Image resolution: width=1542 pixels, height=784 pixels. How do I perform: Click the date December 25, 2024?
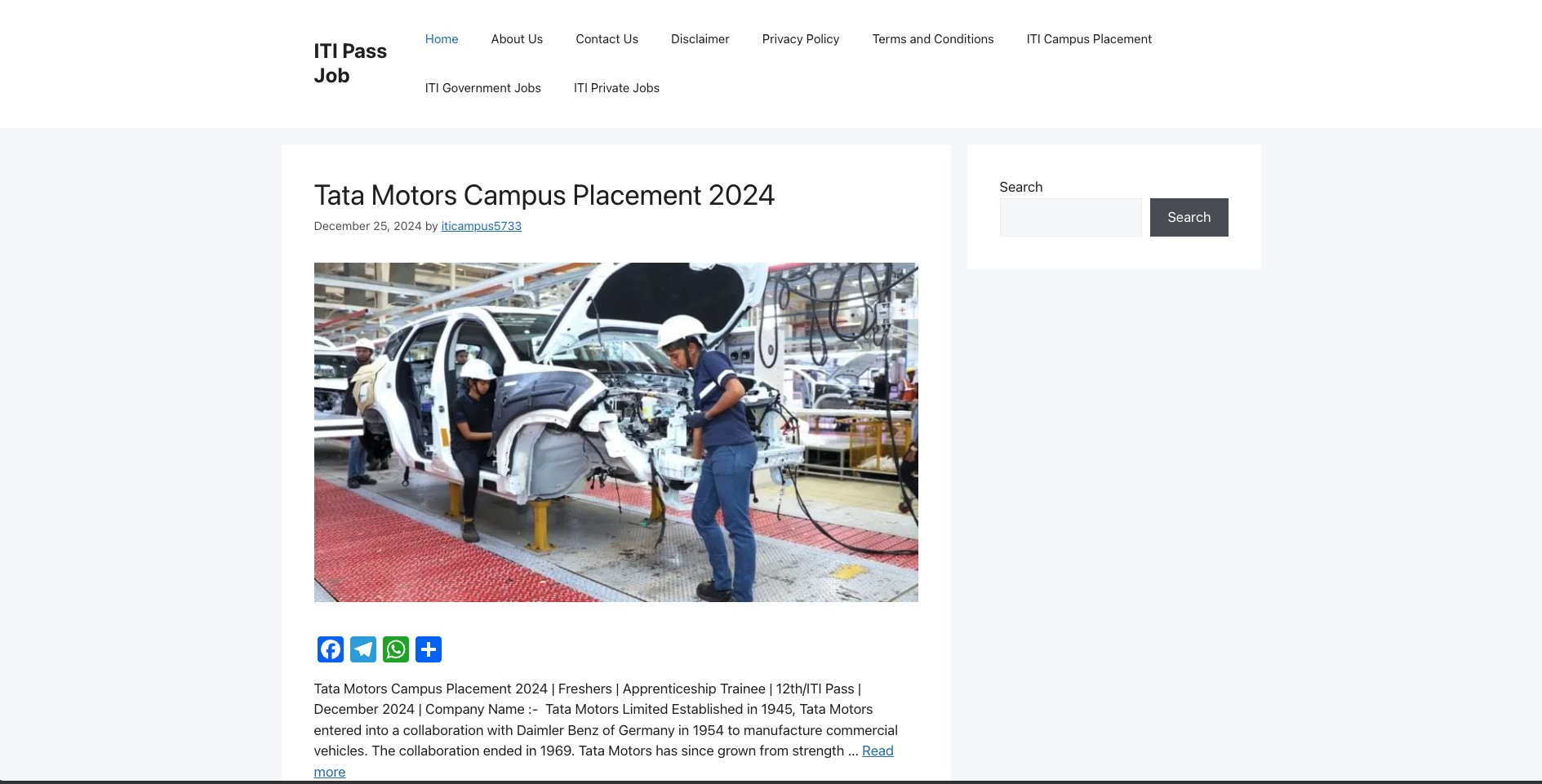point(367,226)
